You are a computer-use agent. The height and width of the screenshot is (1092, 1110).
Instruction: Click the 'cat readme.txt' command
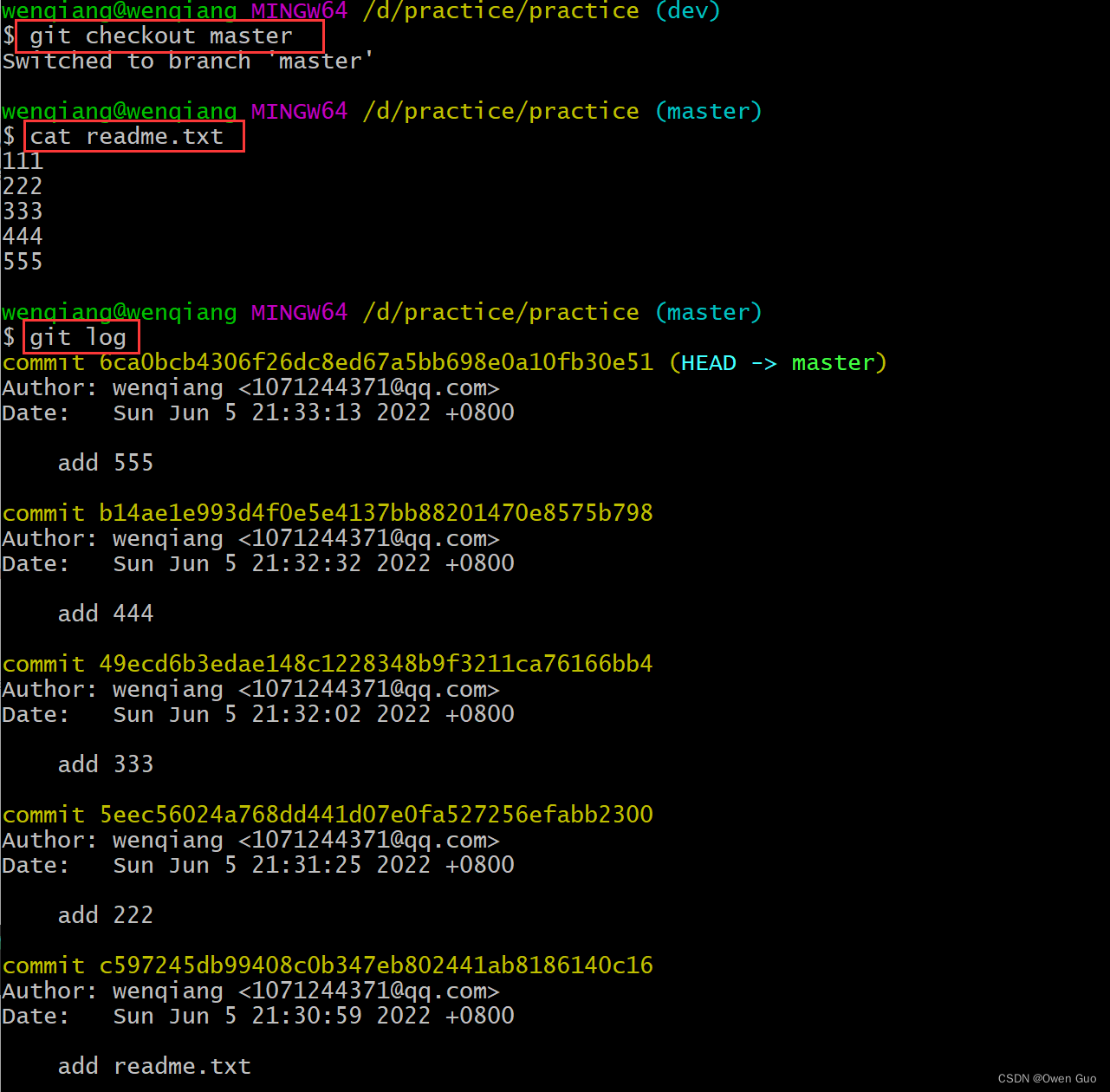point(127,137)
